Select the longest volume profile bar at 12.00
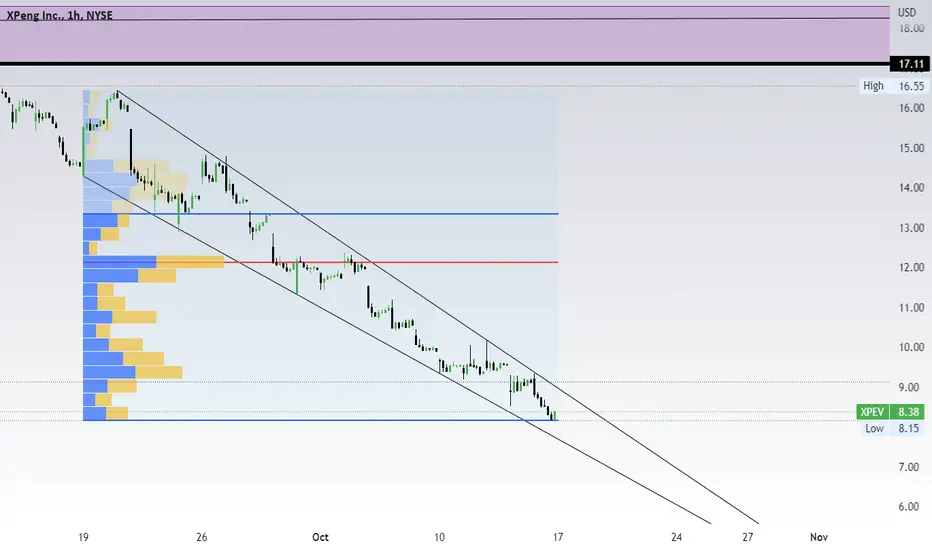This screenshot has width=932, height=550. click(153, 262)
